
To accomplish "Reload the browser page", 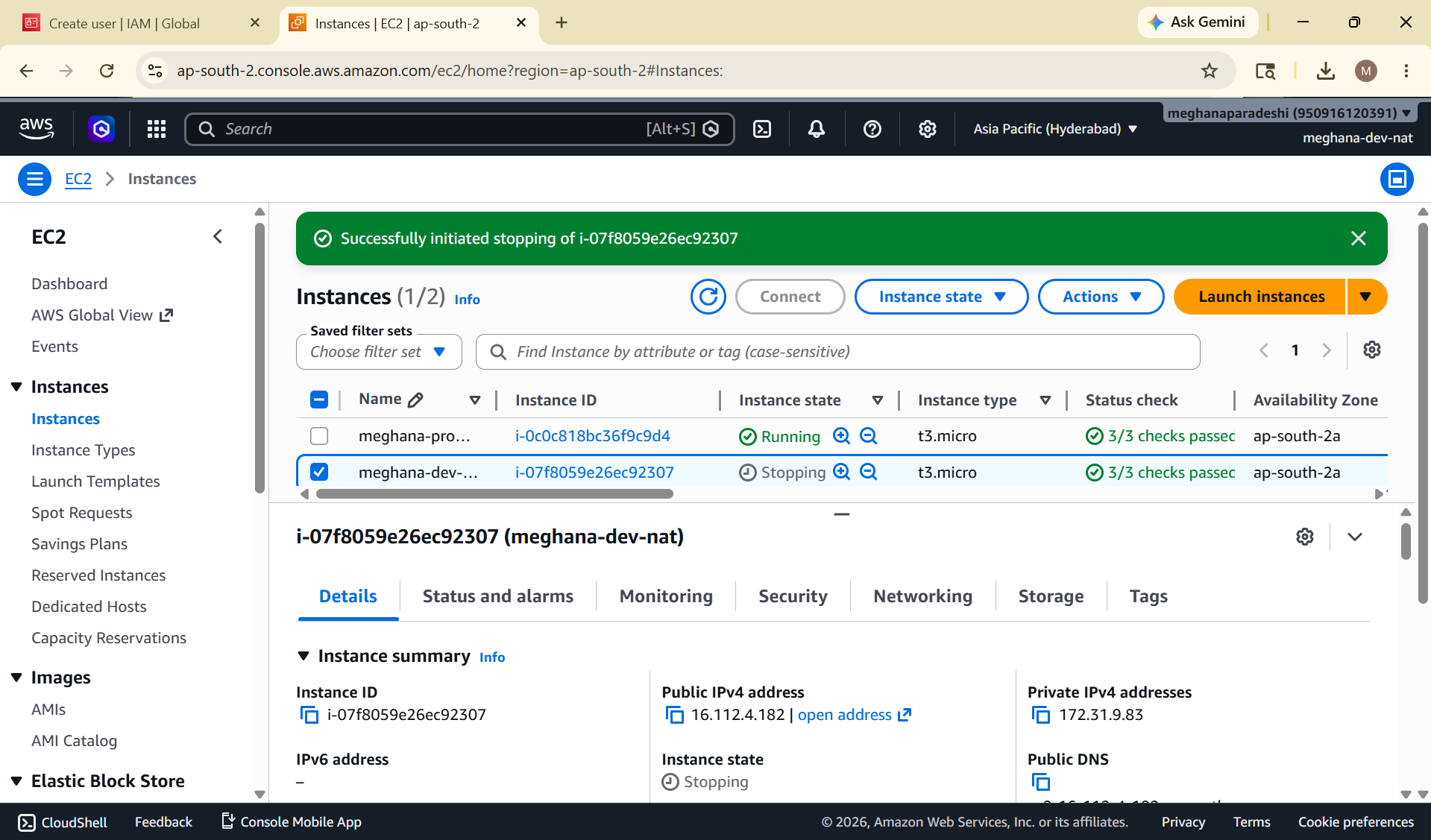I will point(107,71).
